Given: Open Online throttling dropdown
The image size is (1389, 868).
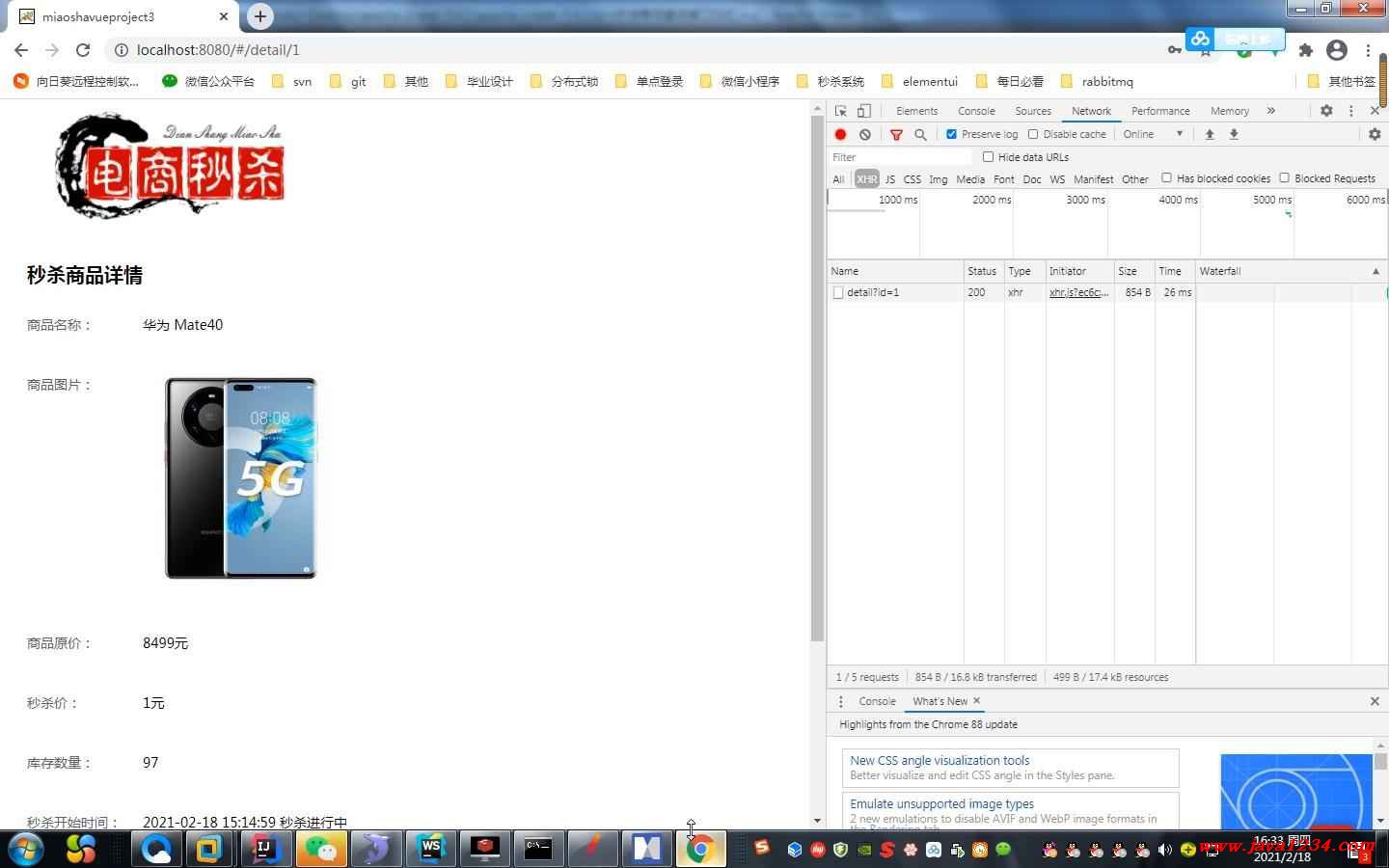Looking at the screenshot, I should click(1153, 134).
